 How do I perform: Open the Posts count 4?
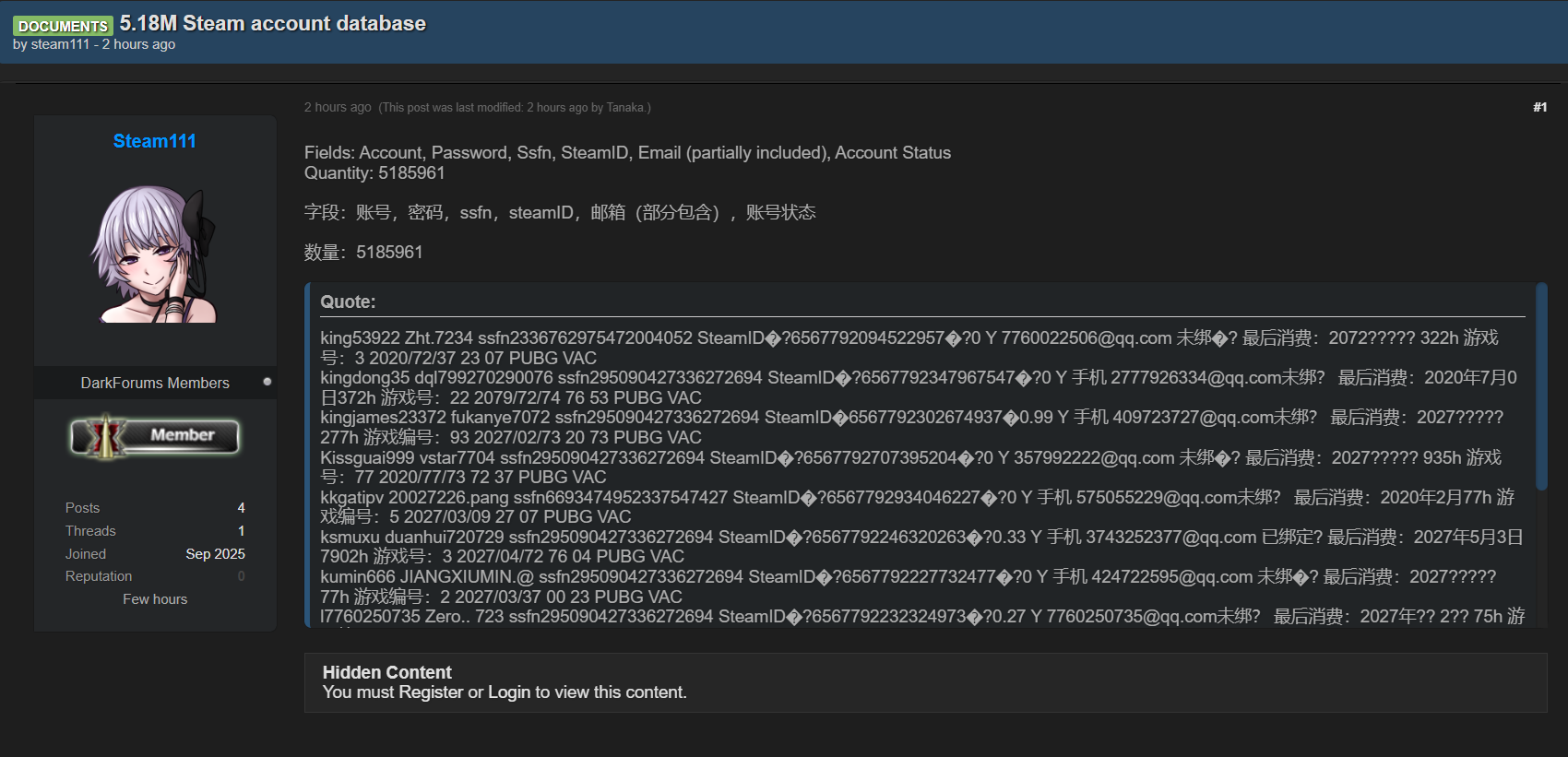tap(242, 508)
